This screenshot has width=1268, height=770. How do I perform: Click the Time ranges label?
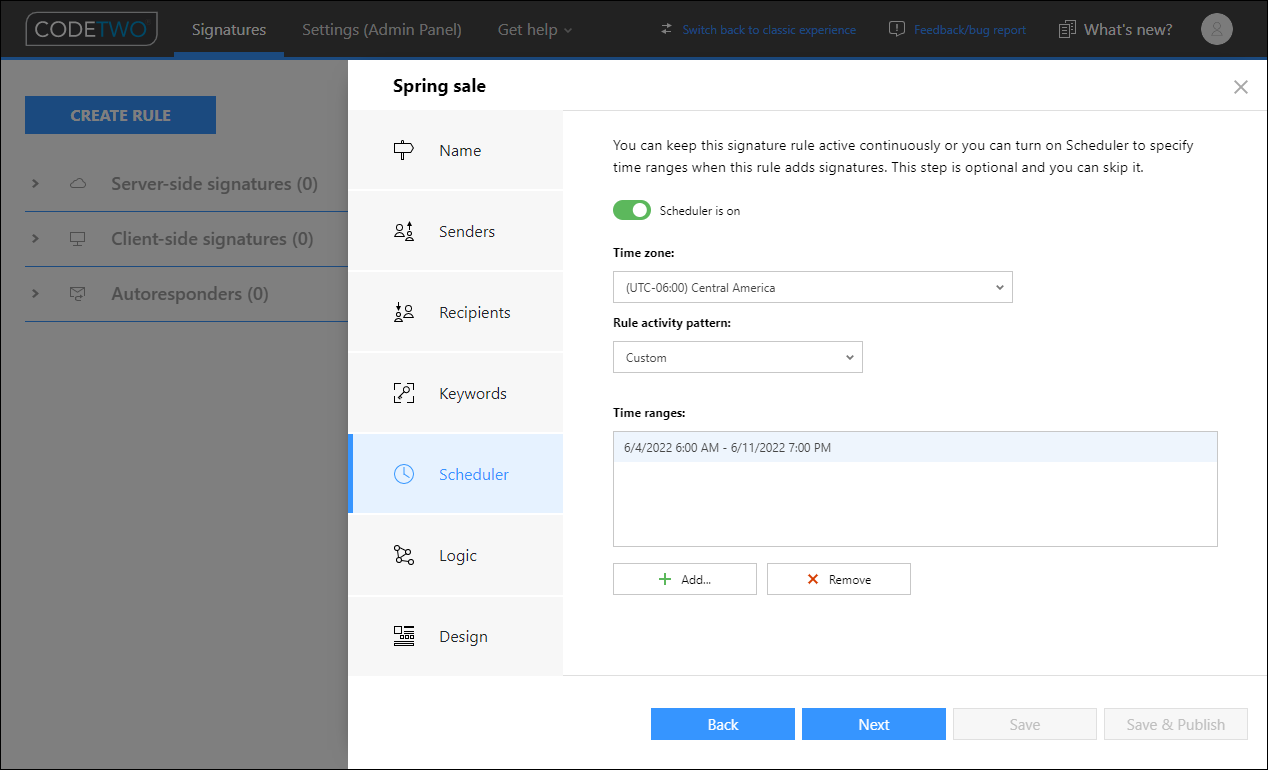[649, 412]
